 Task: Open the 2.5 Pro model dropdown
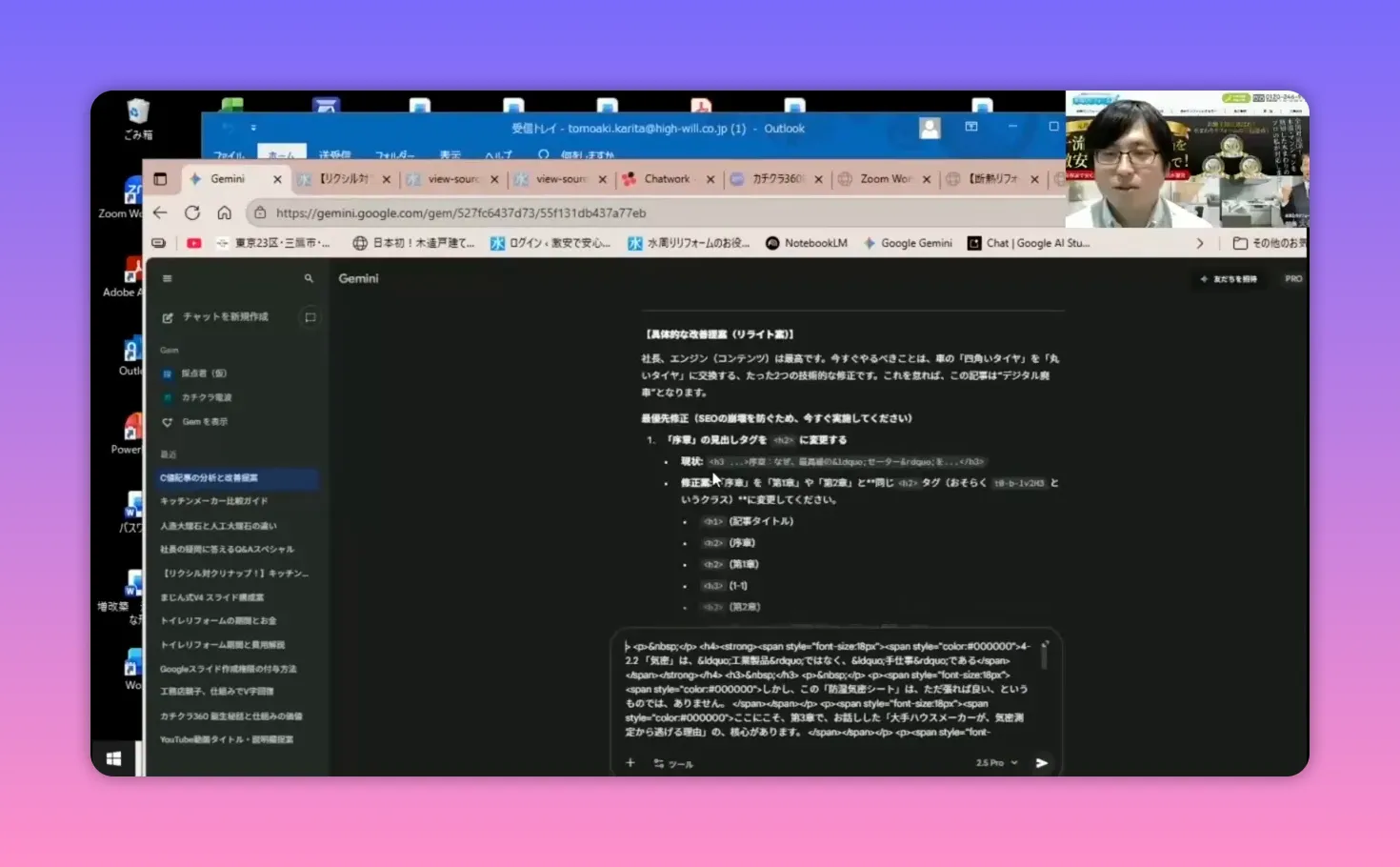[x=996, y=762]
